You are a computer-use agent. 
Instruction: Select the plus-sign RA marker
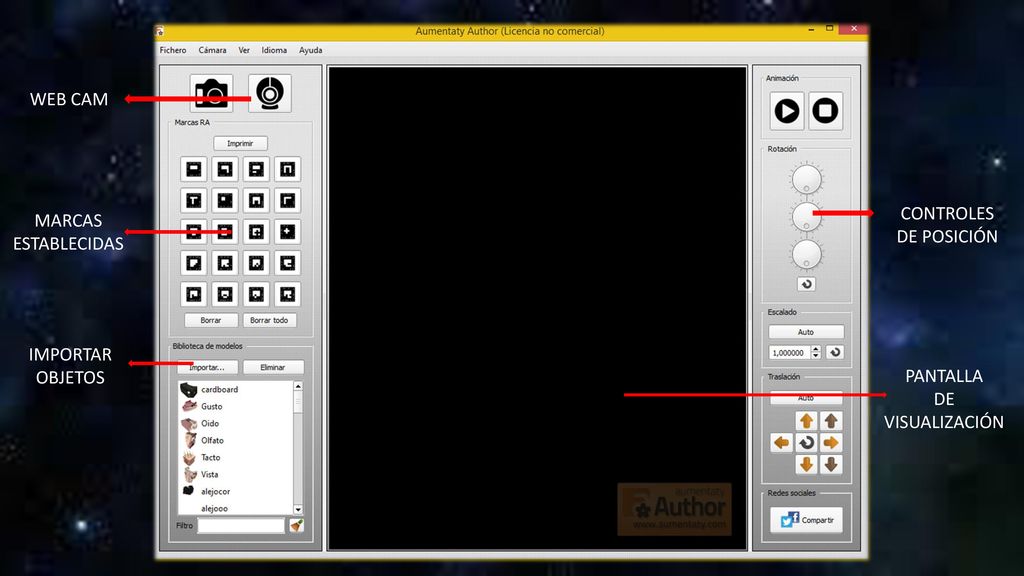pyautogui.click(x=287, y=232)
